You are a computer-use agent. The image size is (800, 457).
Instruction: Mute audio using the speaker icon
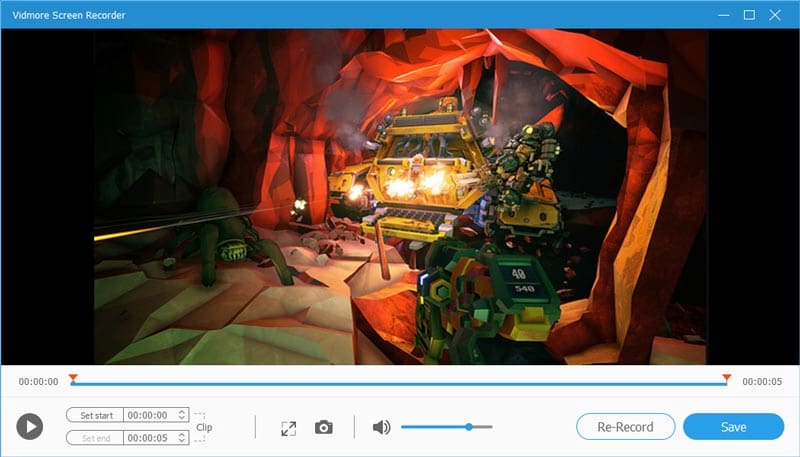[x=381, y=427]
